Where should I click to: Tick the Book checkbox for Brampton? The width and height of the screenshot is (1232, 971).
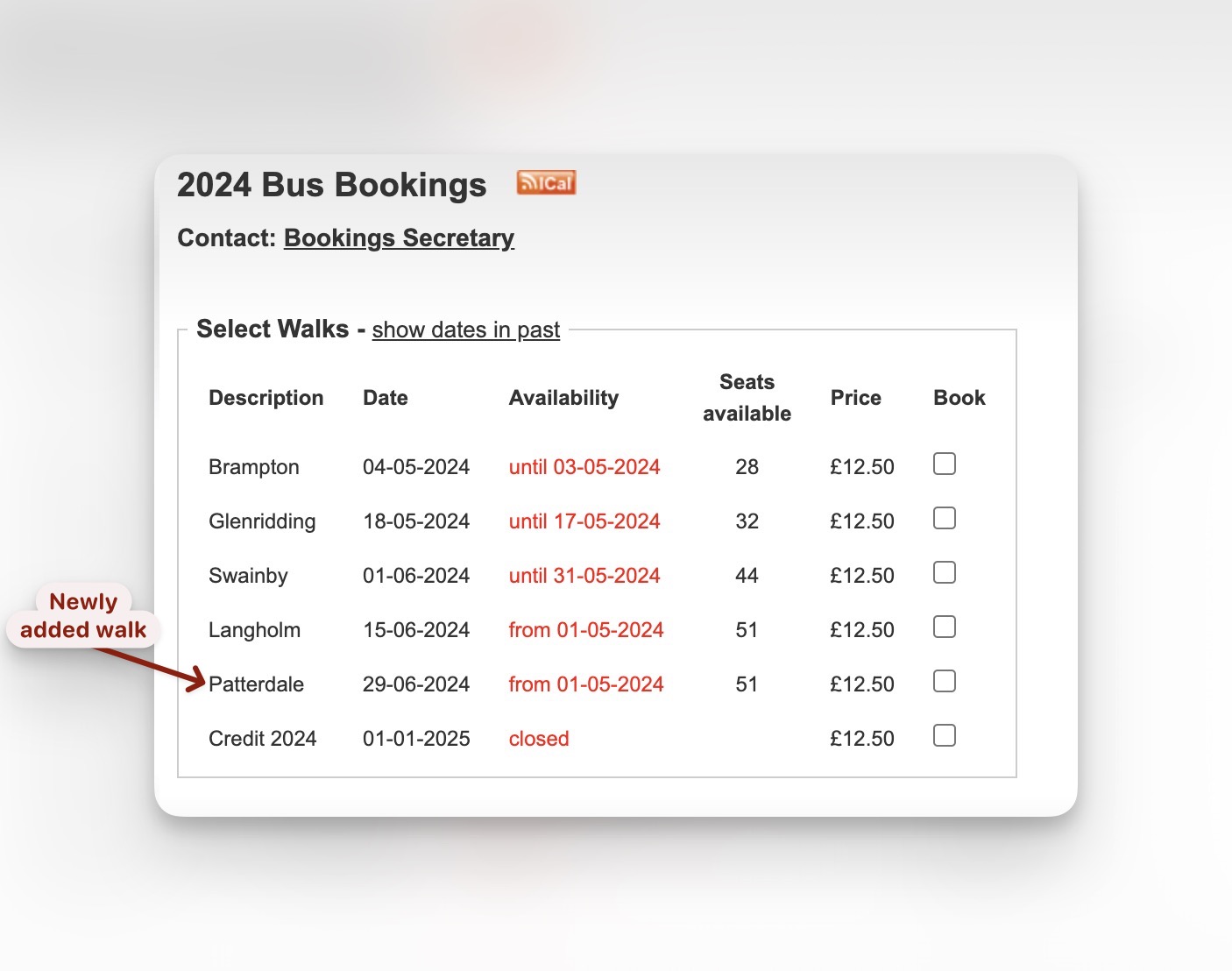(944, 464)
